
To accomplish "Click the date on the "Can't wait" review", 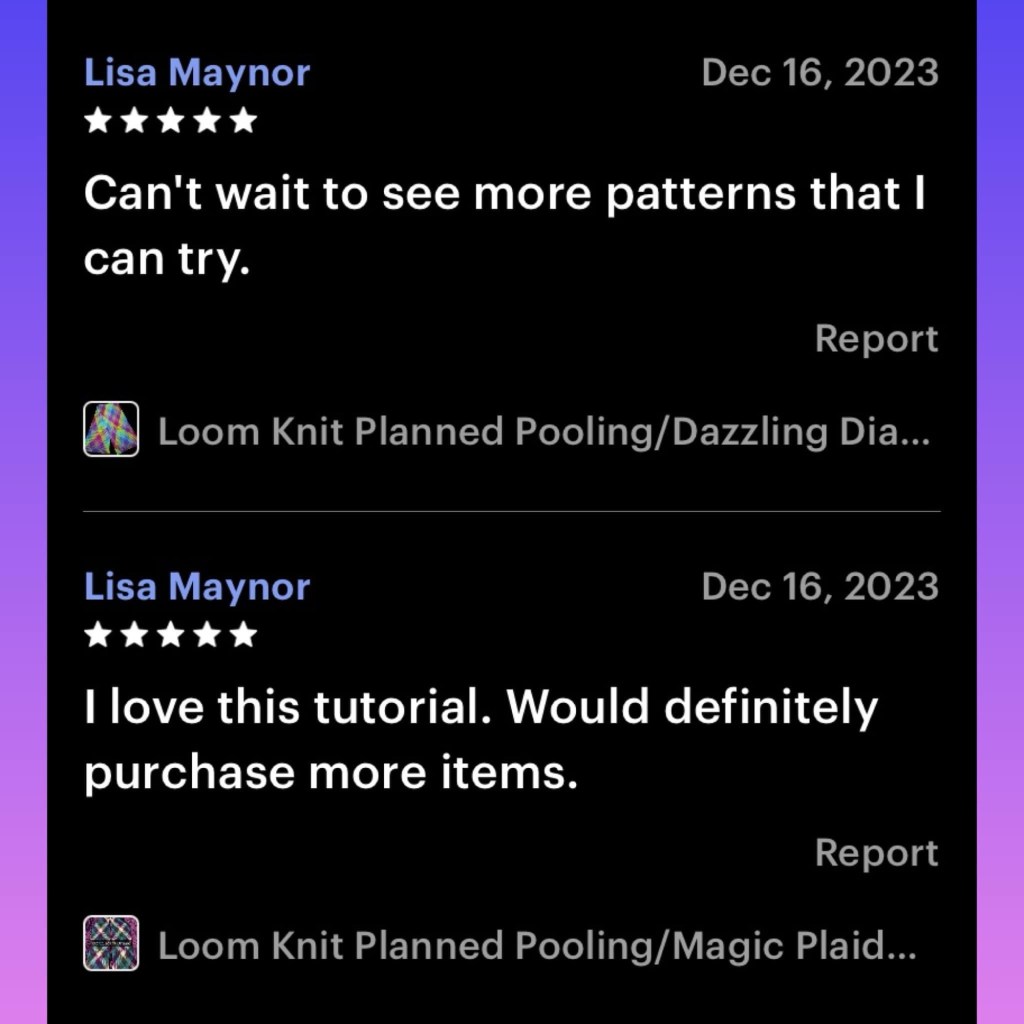I will pos(820,73).
